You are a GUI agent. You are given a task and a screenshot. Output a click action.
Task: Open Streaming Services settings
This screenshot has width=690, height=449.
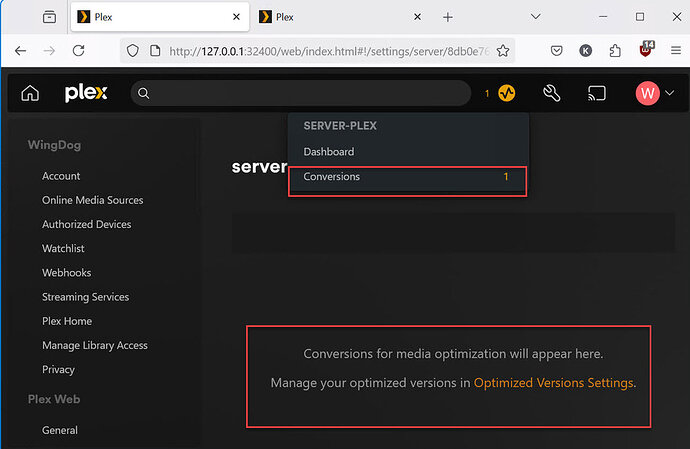[85, 297]
